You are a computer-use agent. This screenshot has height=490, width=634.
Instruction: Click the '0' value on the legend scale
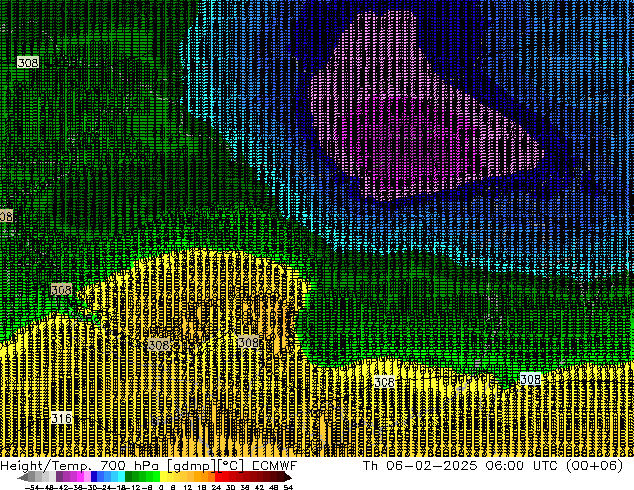tap(161, 487)
